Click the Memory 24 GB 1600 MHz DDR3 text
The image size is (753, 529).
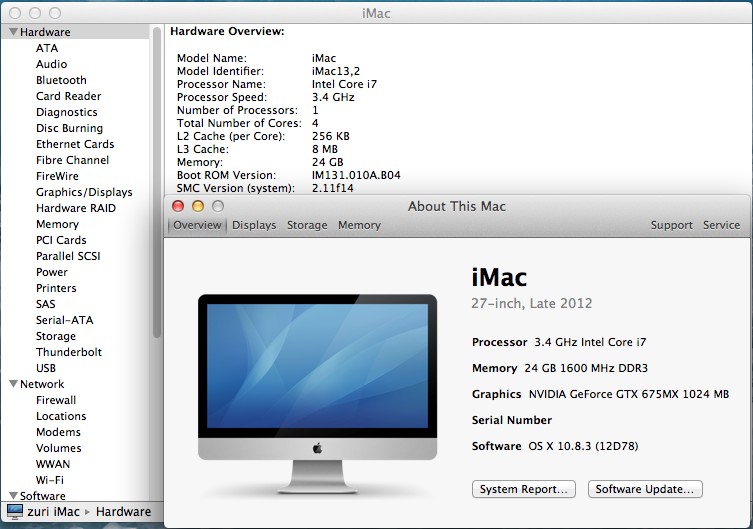click(x=559, y=368)
